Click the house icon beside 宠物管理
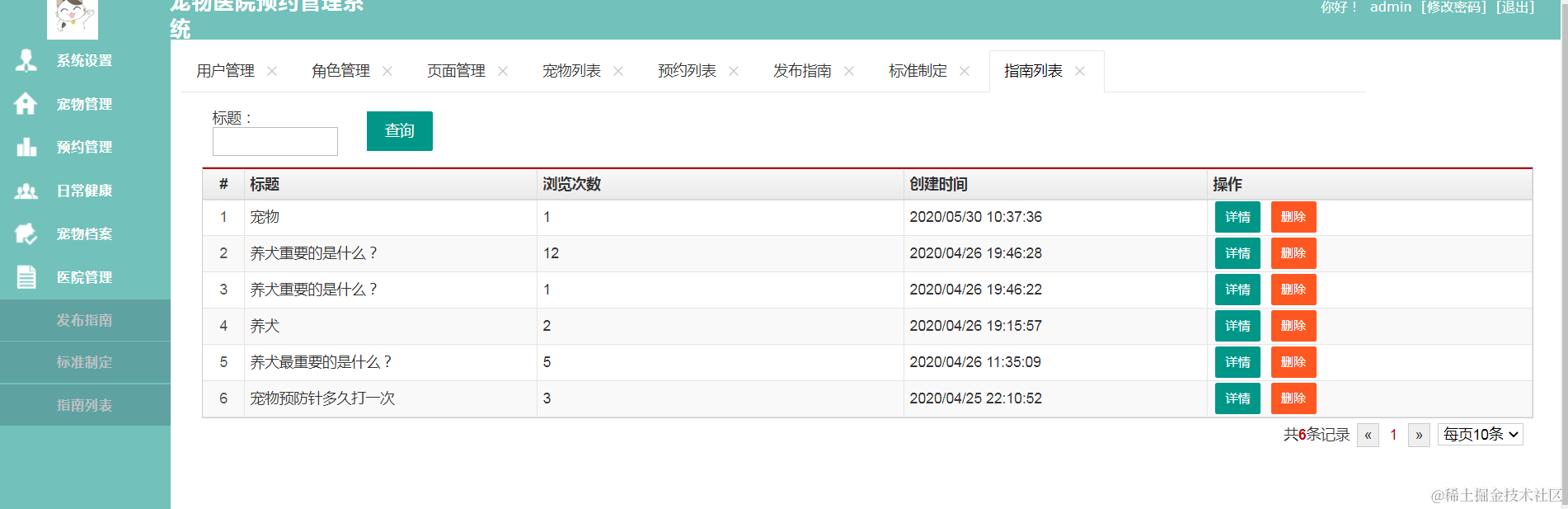Screen dimensions: 1568x509 (x=26, y=104)
